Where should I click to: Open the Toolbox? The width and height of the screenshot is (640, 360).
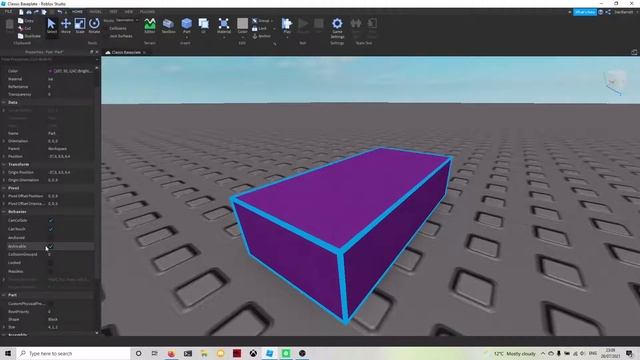pyautogui.click(x=168, y=26)
